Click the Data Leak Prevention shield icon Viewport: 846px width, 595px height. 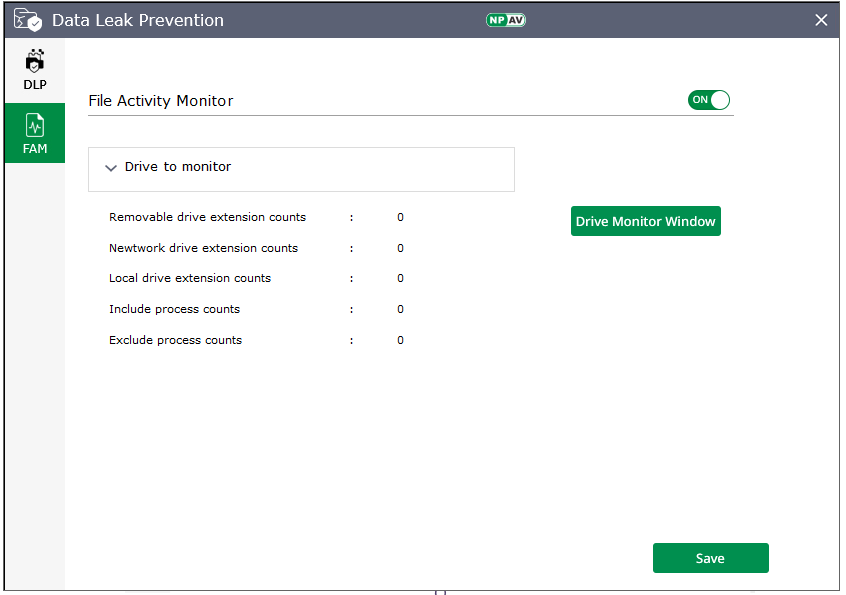click(x=27, y=20)
